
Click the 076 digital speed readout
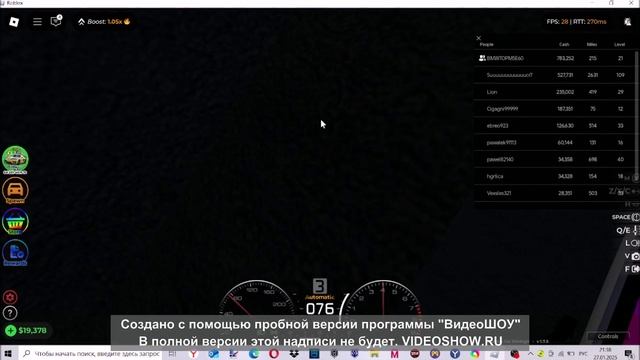[x=320, y=309]
